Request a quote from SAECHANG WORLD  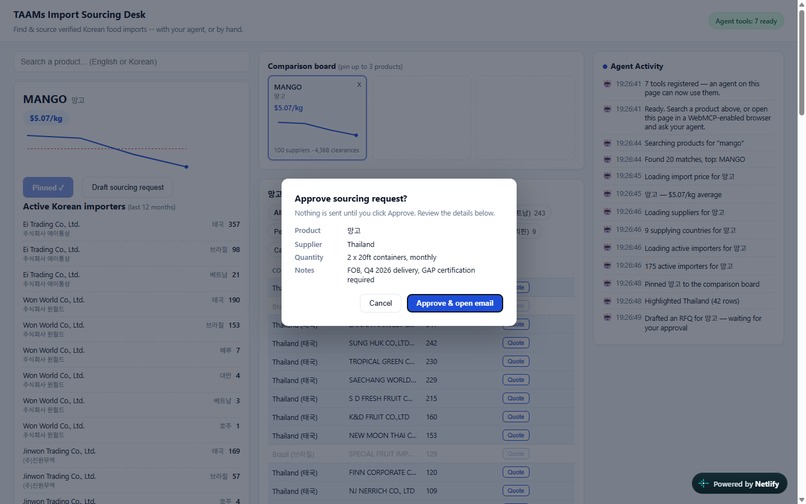[516, 380]
